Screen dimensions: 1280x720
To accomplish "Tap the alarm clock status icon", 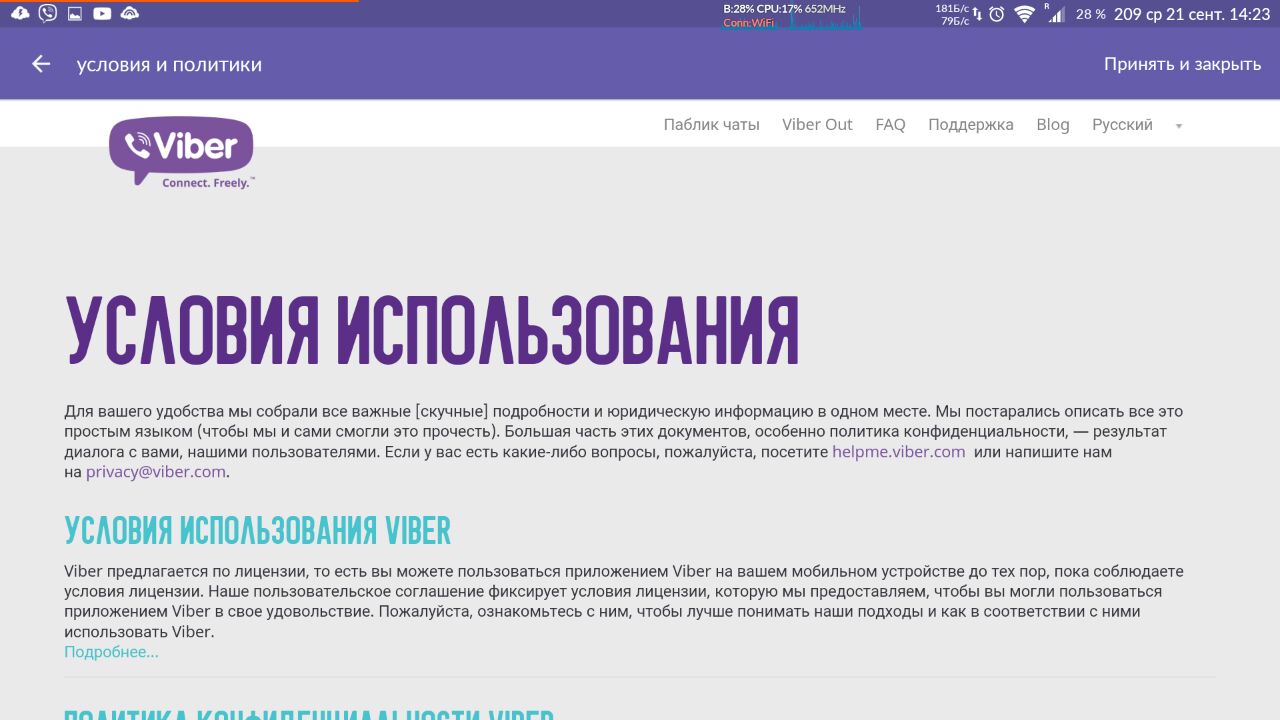I will [x=997, y=14].
